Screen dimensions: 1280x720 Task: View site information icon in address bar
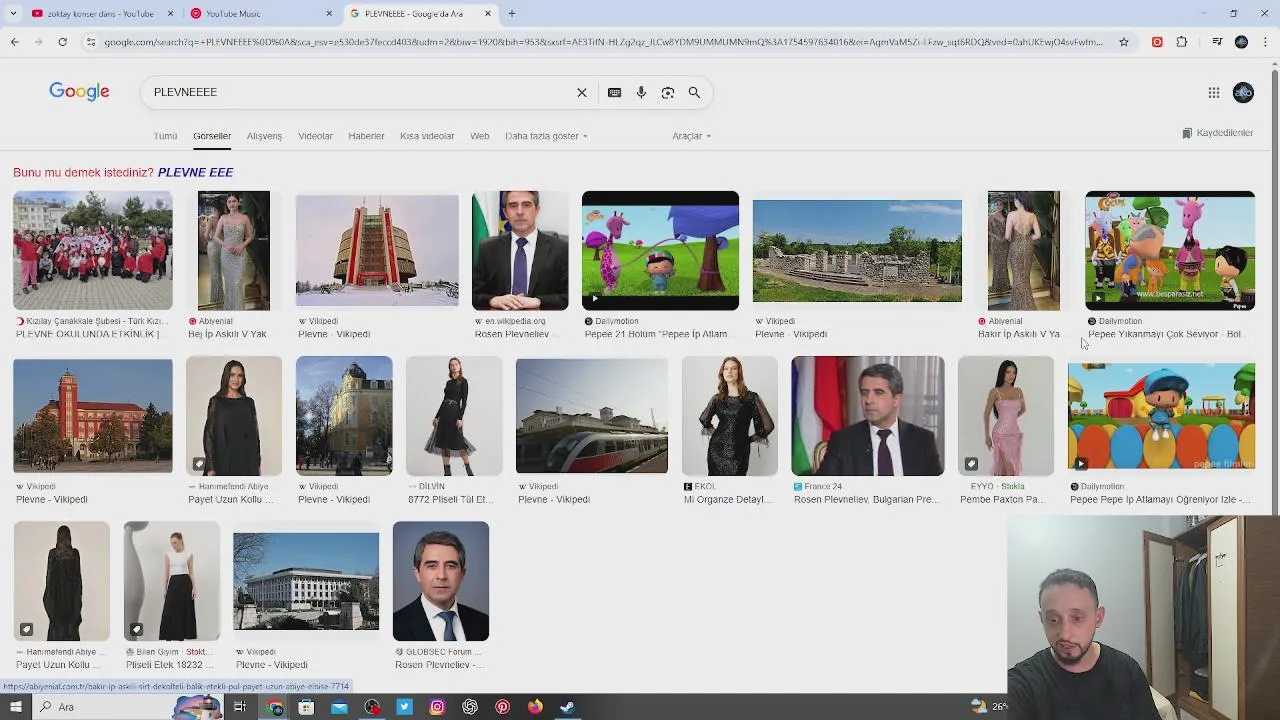coord(90,42)
